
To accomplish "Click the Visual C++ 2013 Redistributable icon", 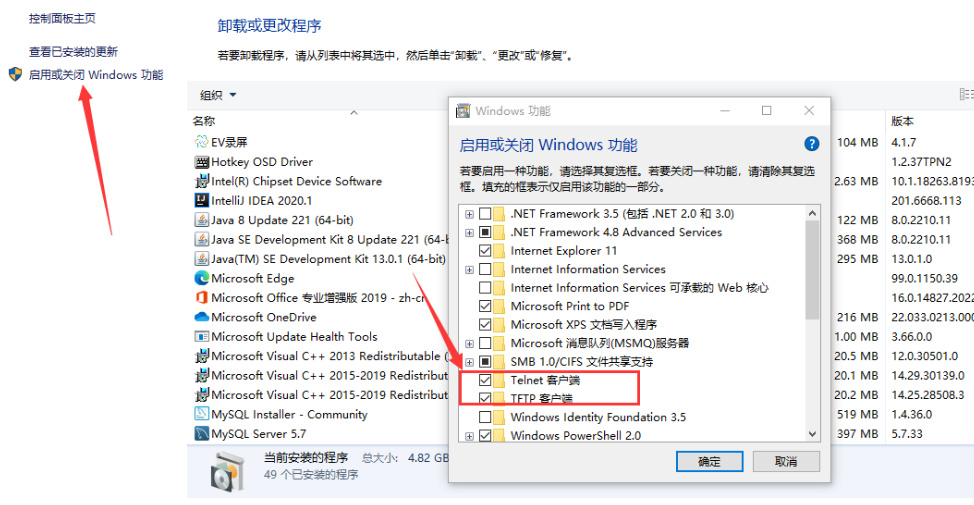I will 201,356.
